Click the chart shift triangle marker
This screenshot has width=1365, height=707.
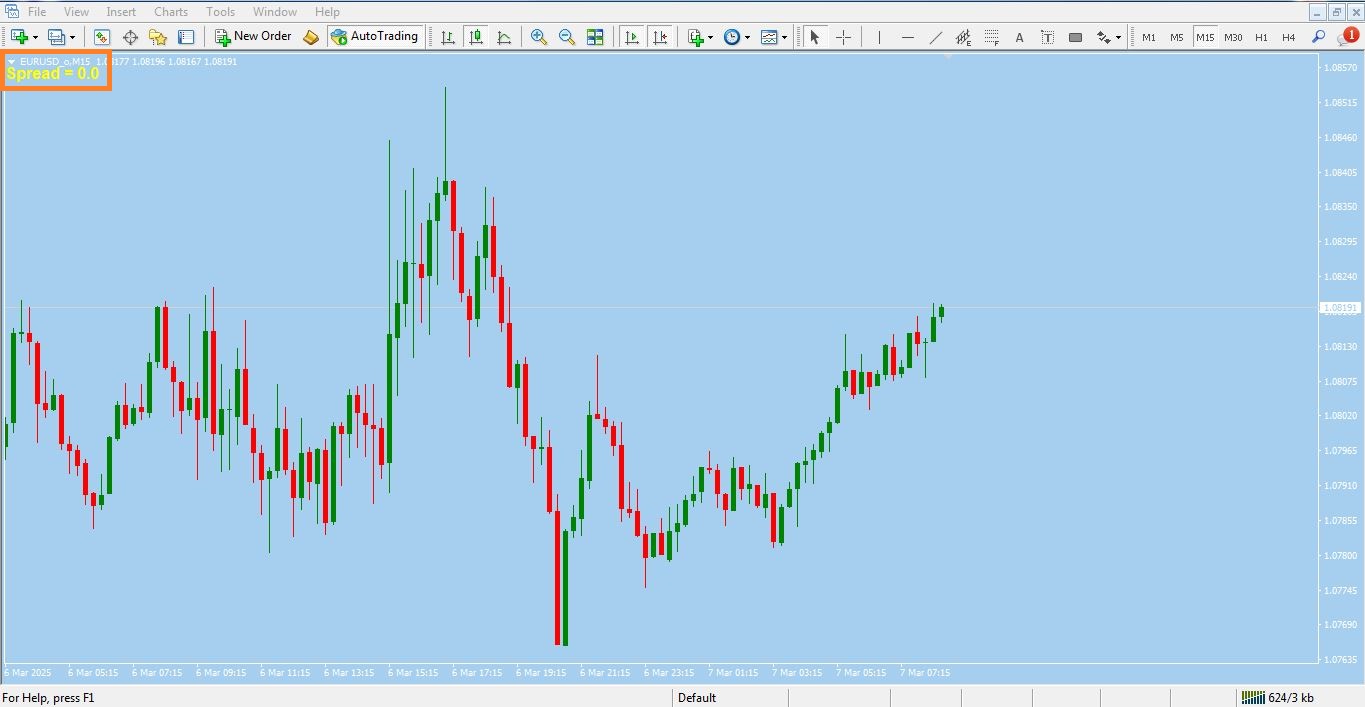click(x=948, y=56)
